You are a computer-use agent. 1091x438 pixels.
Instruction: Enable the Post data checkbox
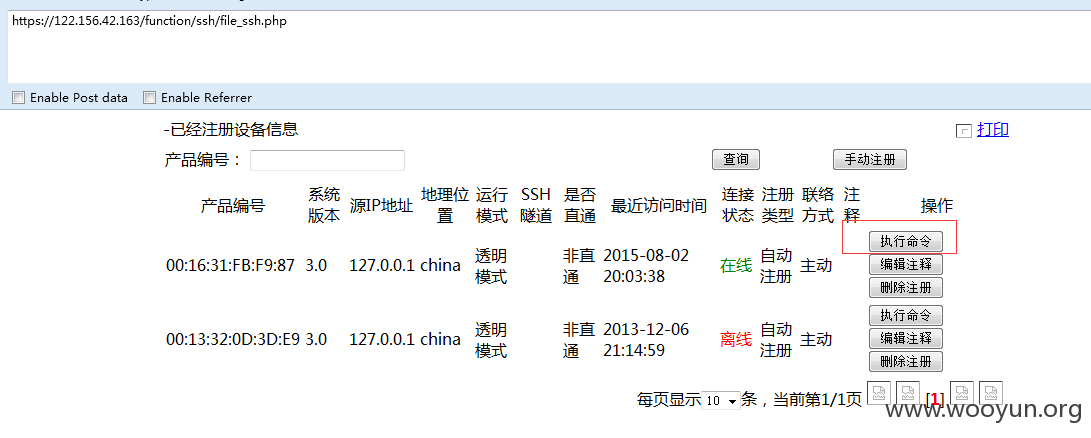[x=18, y=98]
